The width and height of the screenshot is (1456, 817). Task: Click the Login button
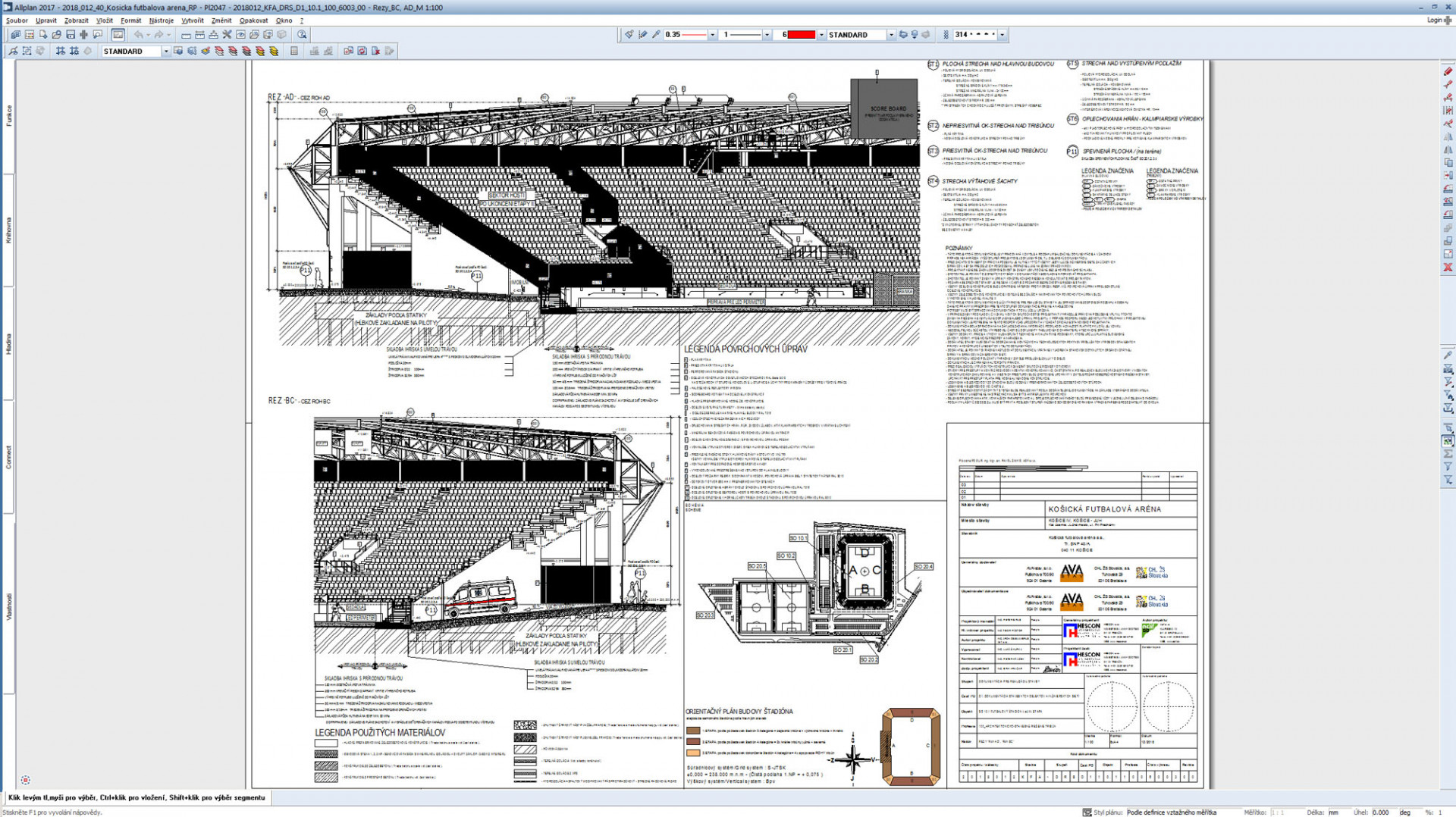point(1434,20)
